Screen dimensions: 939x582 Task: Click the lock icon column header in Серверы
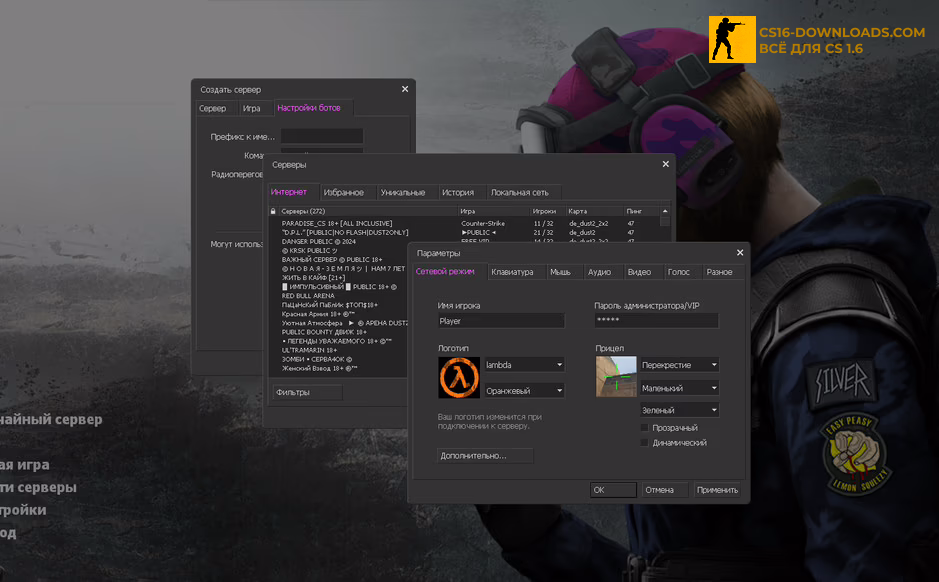273,211
